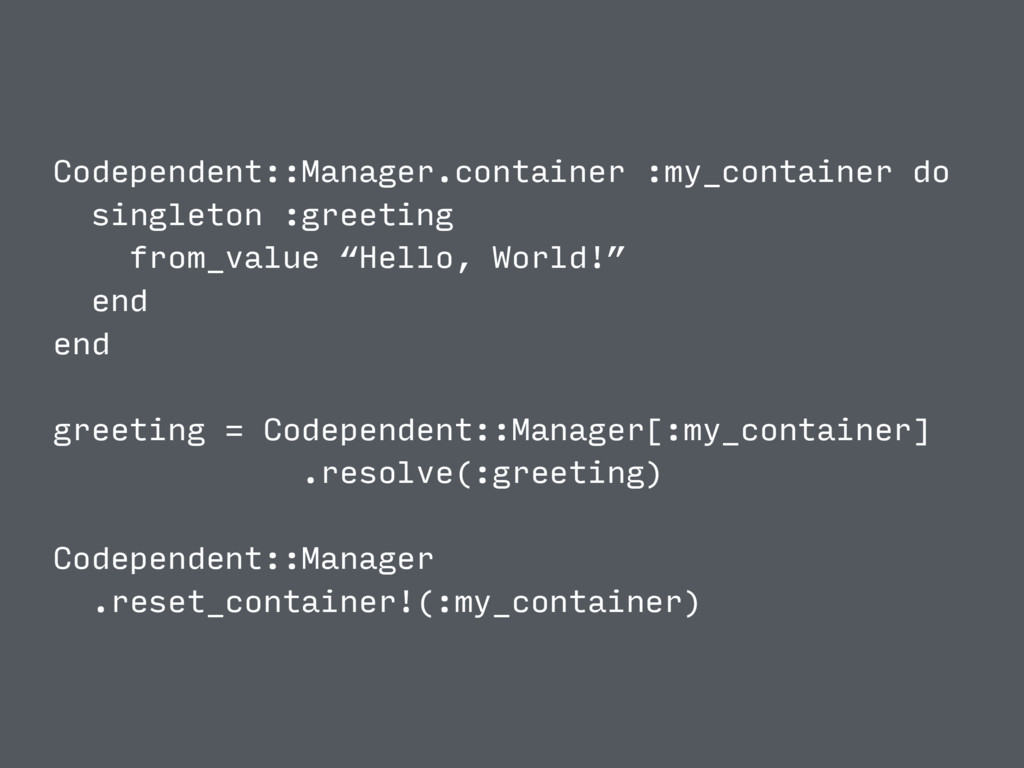Click the from_value method name
This screenshot has height=768, width=1024.
224,259
